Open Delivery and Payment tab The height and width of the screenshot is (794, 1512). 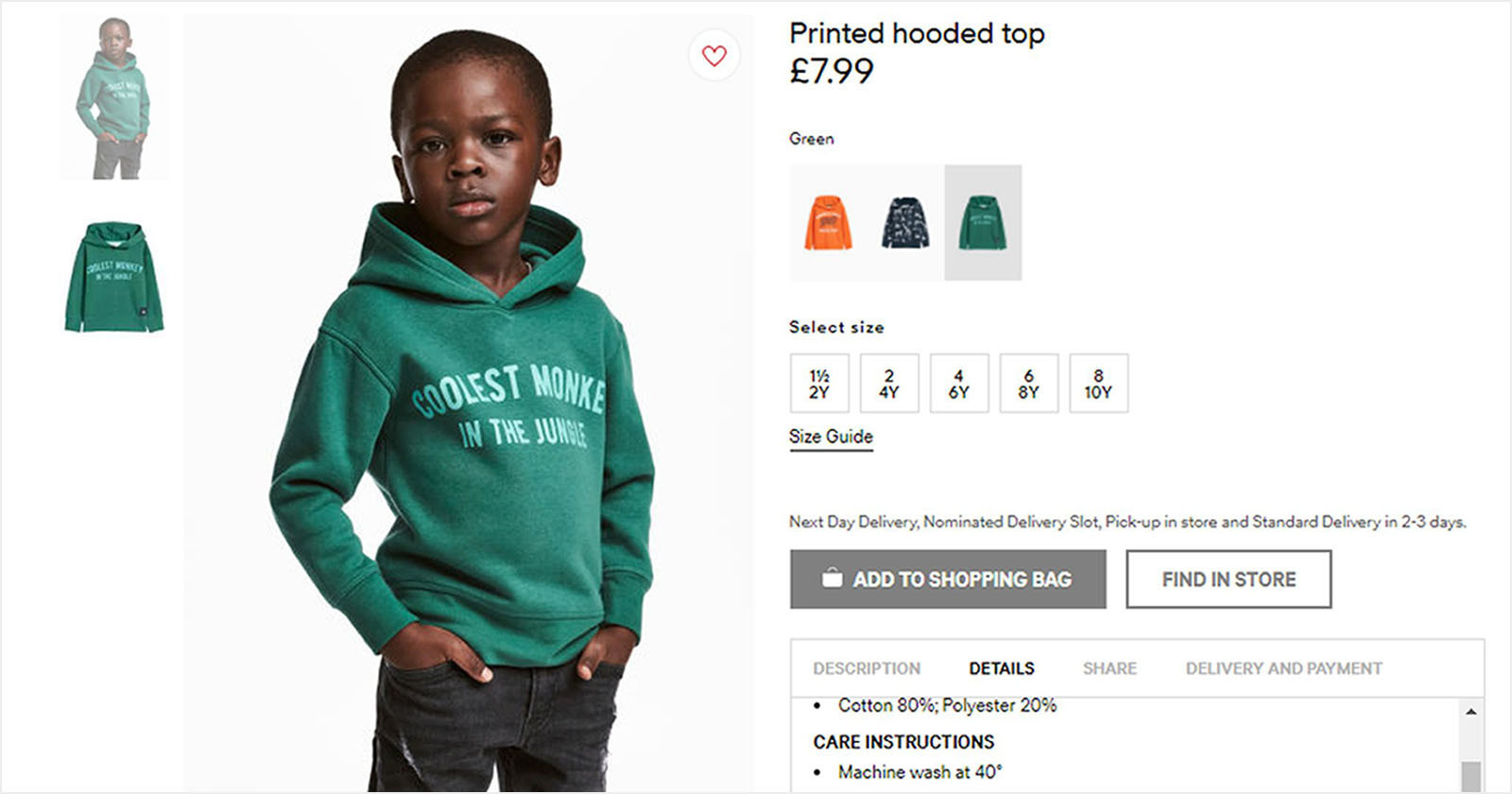click(1283, 668)
